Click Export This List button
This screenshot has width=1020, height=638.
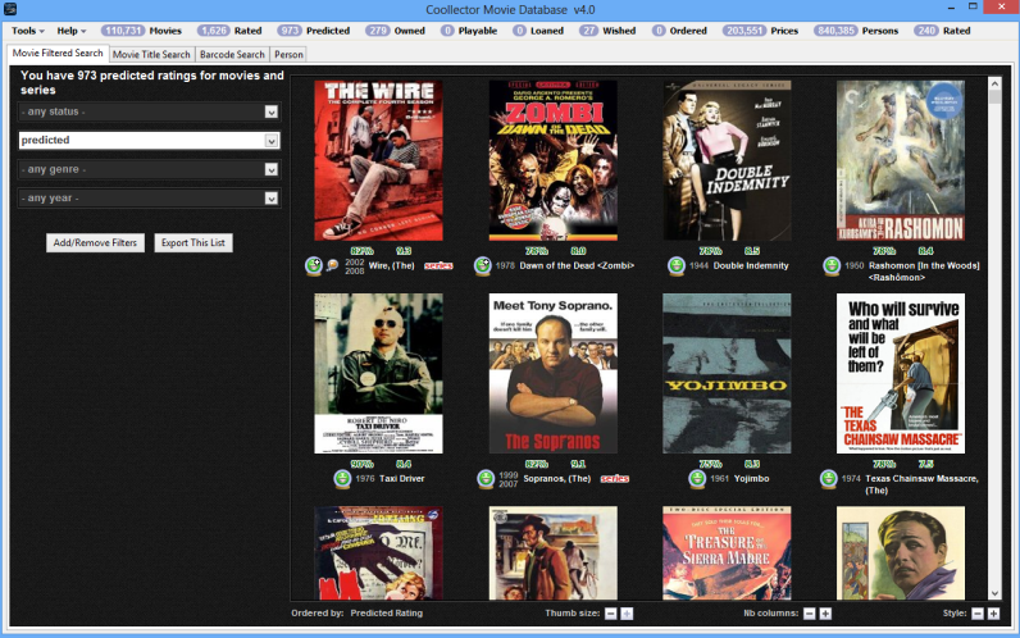[x=193, y=243]
